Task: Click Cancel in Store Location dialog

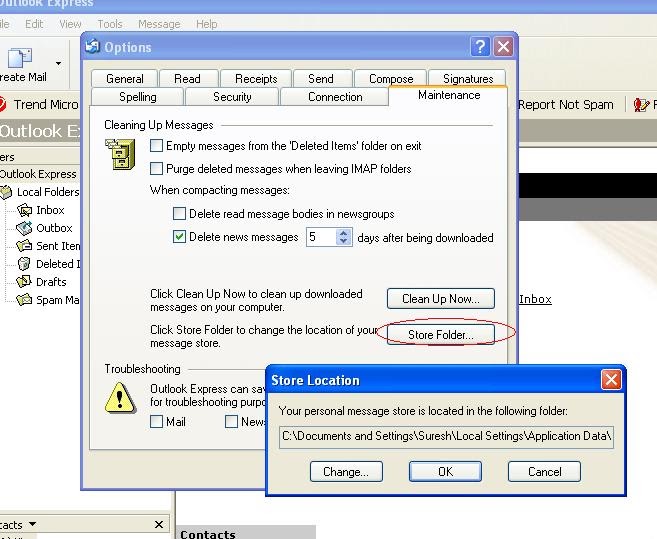Action: 544,472
